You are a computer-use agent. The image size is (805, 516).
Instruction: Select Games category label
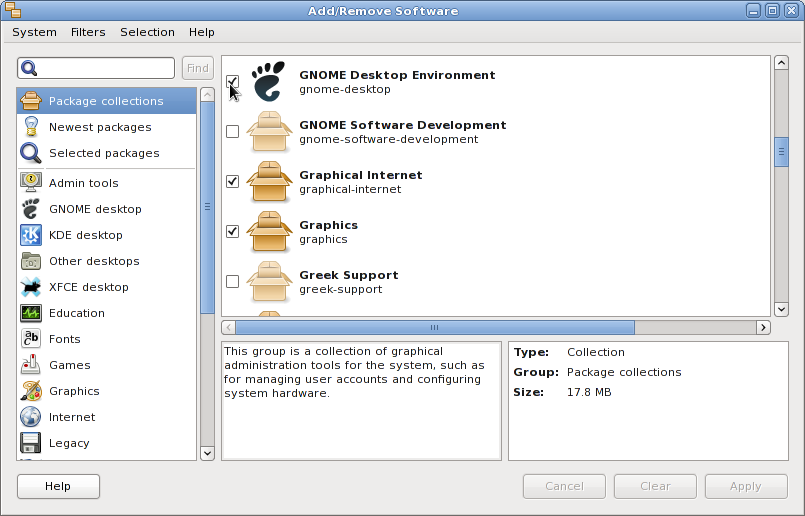click(x=70, y=365)
